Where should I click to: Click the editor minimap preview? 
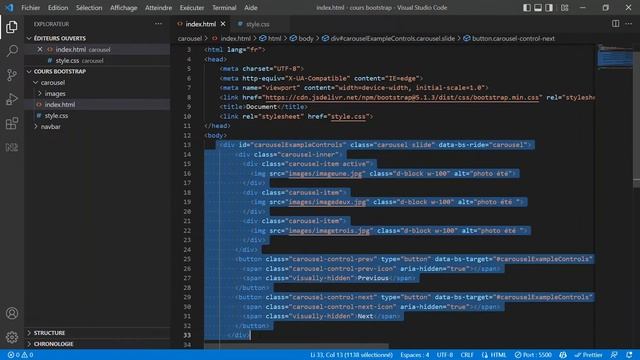tap(615, 58)
